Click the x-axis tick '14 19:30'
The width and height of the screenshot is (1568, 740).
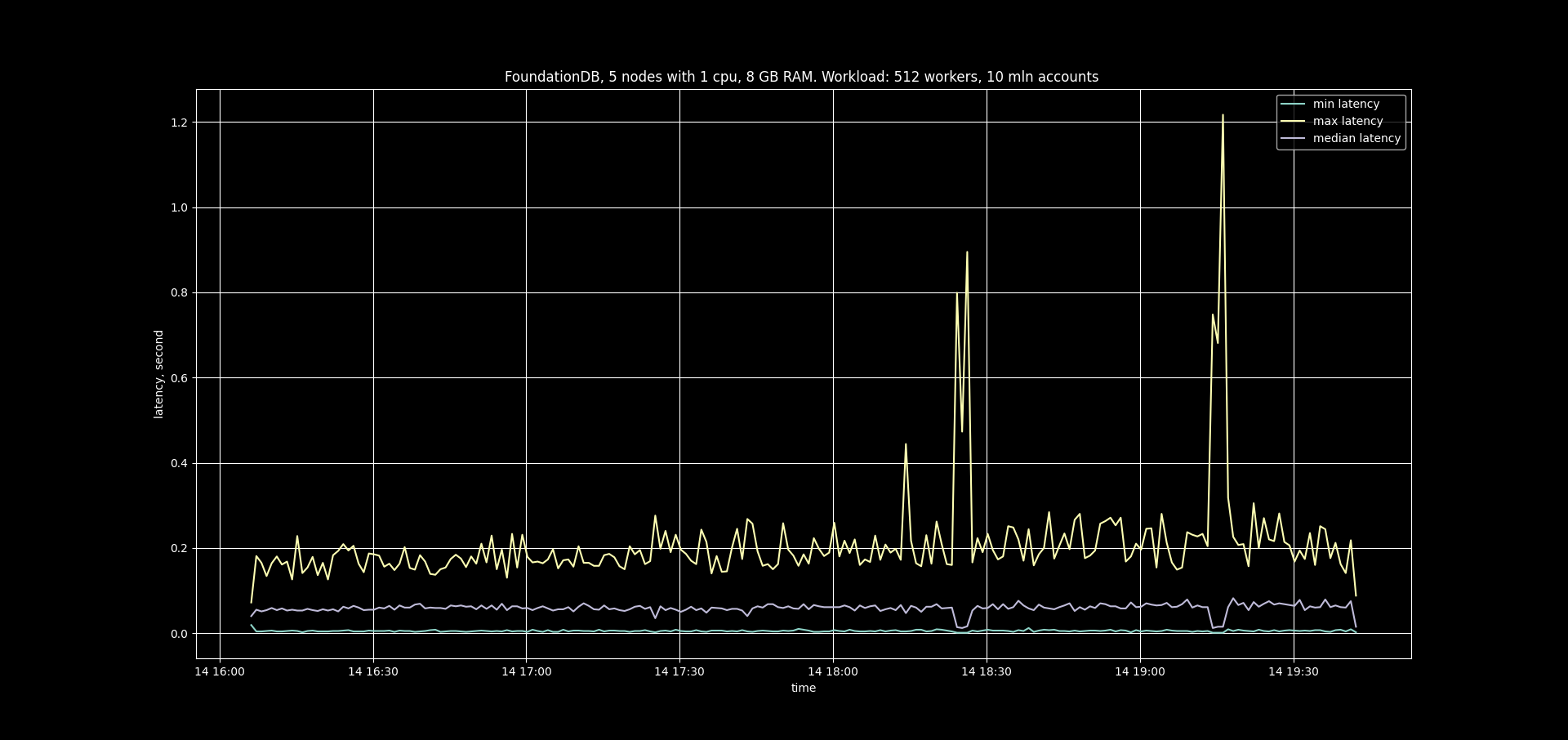pos(1294,671)
